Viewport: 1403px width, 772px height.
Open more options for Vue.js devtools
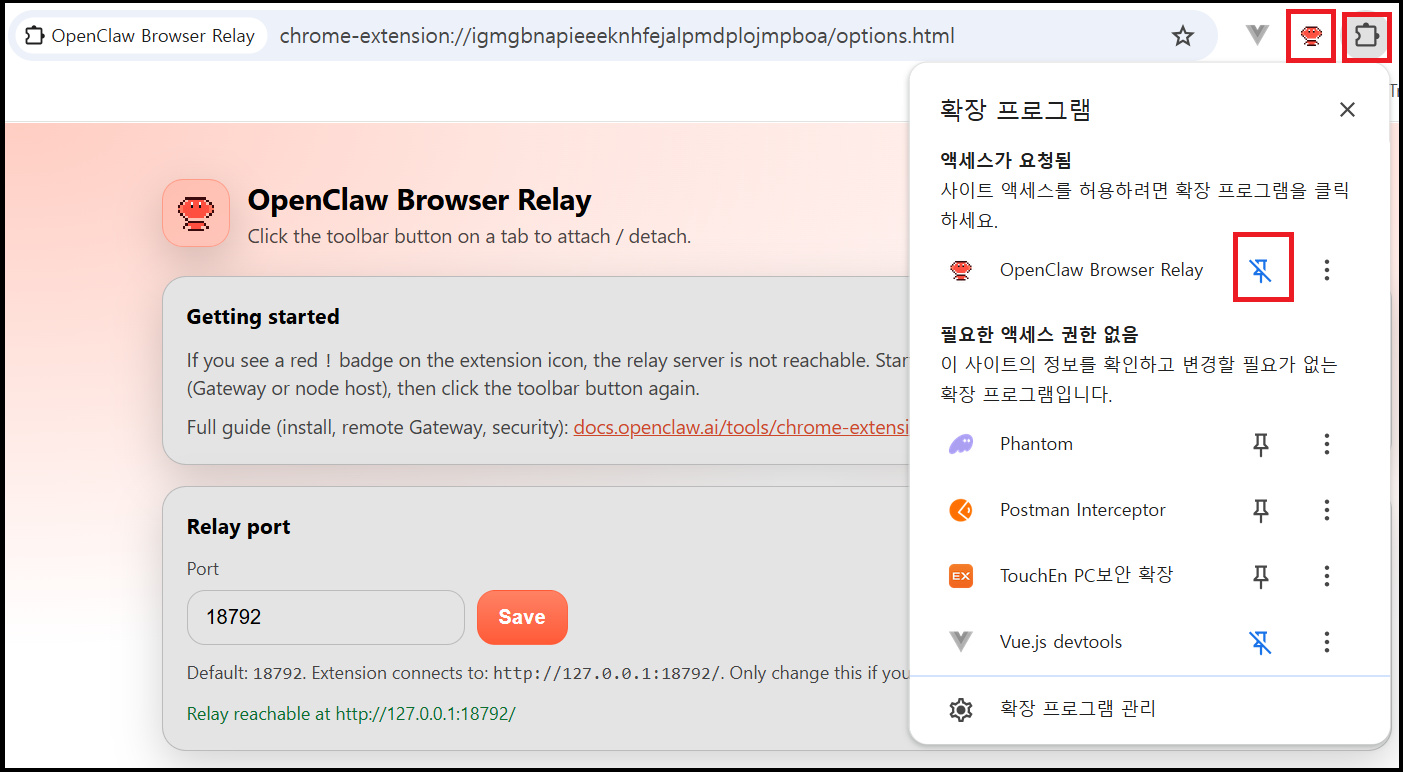point(1327,642)
